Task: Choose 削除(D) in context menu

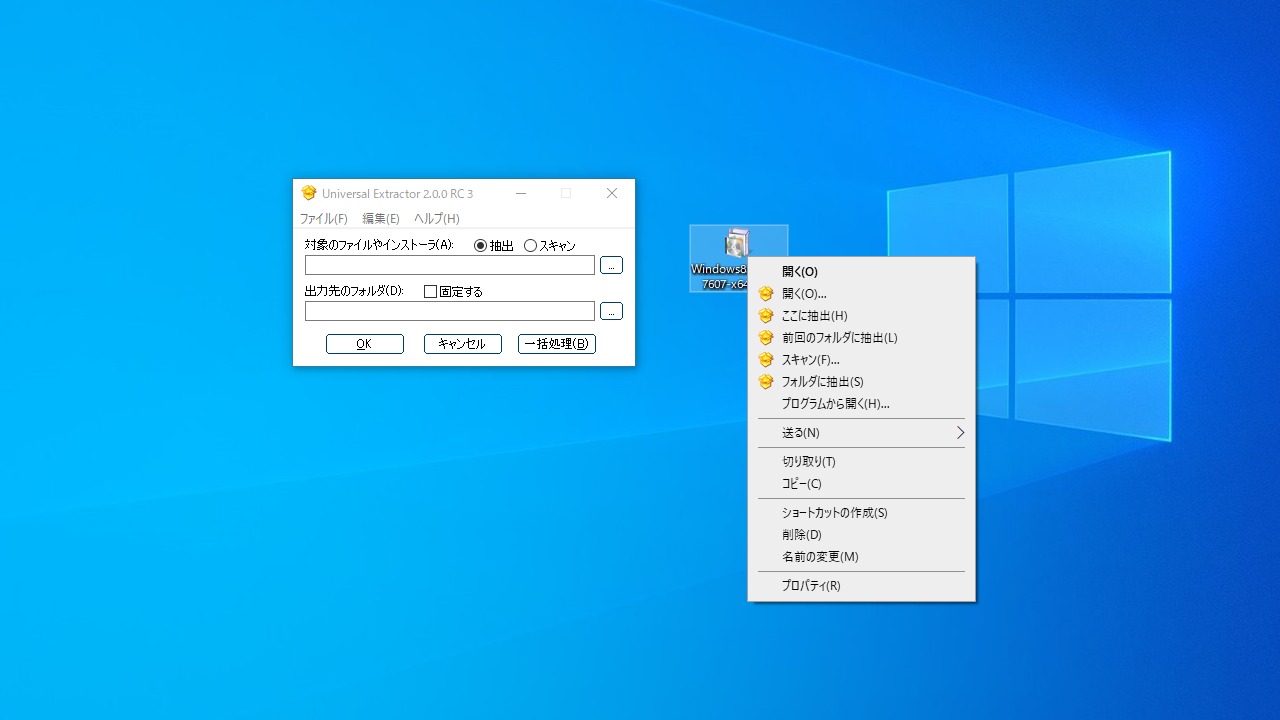Action: (x=861, y=535)
